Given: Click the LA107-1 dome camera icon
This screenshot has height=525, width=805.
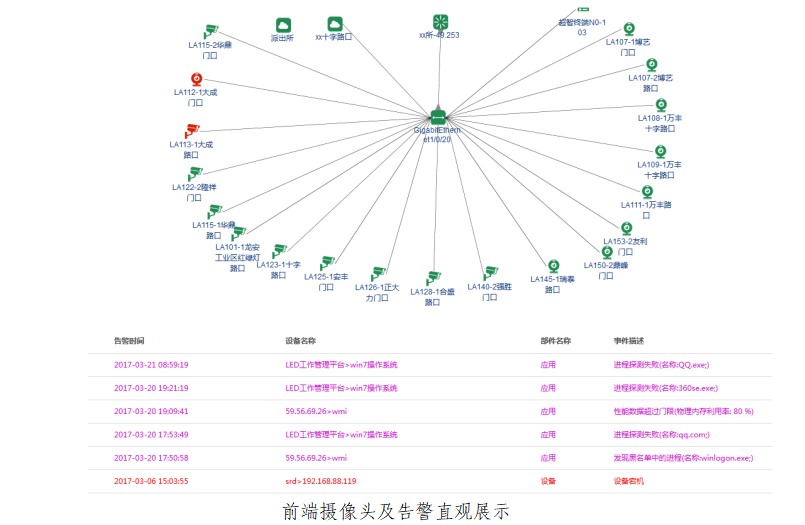Looking at the screenshot, I should point(629,29).
